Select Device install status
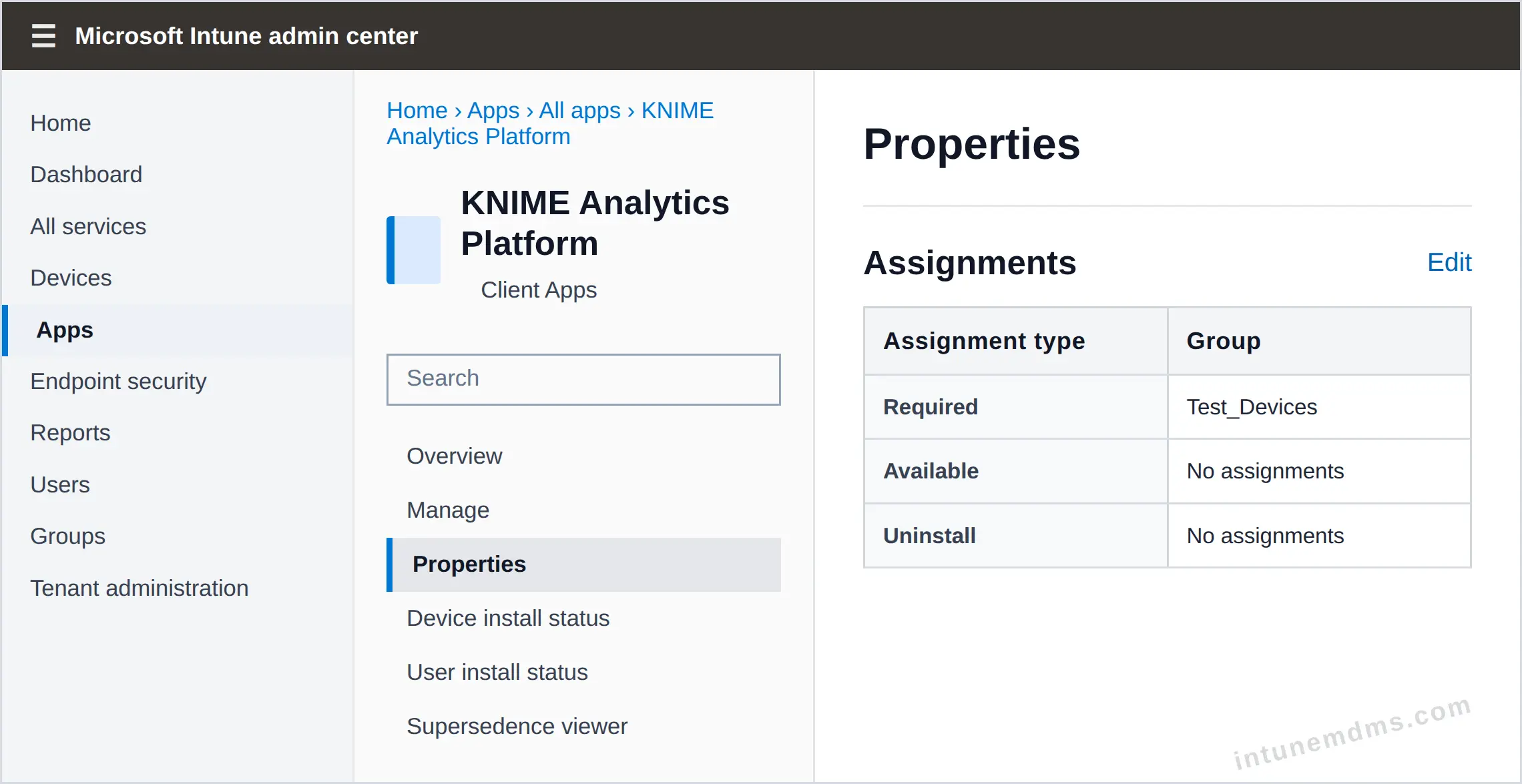The height and width of the screenshot is (784, 1522). pos(508,618)
